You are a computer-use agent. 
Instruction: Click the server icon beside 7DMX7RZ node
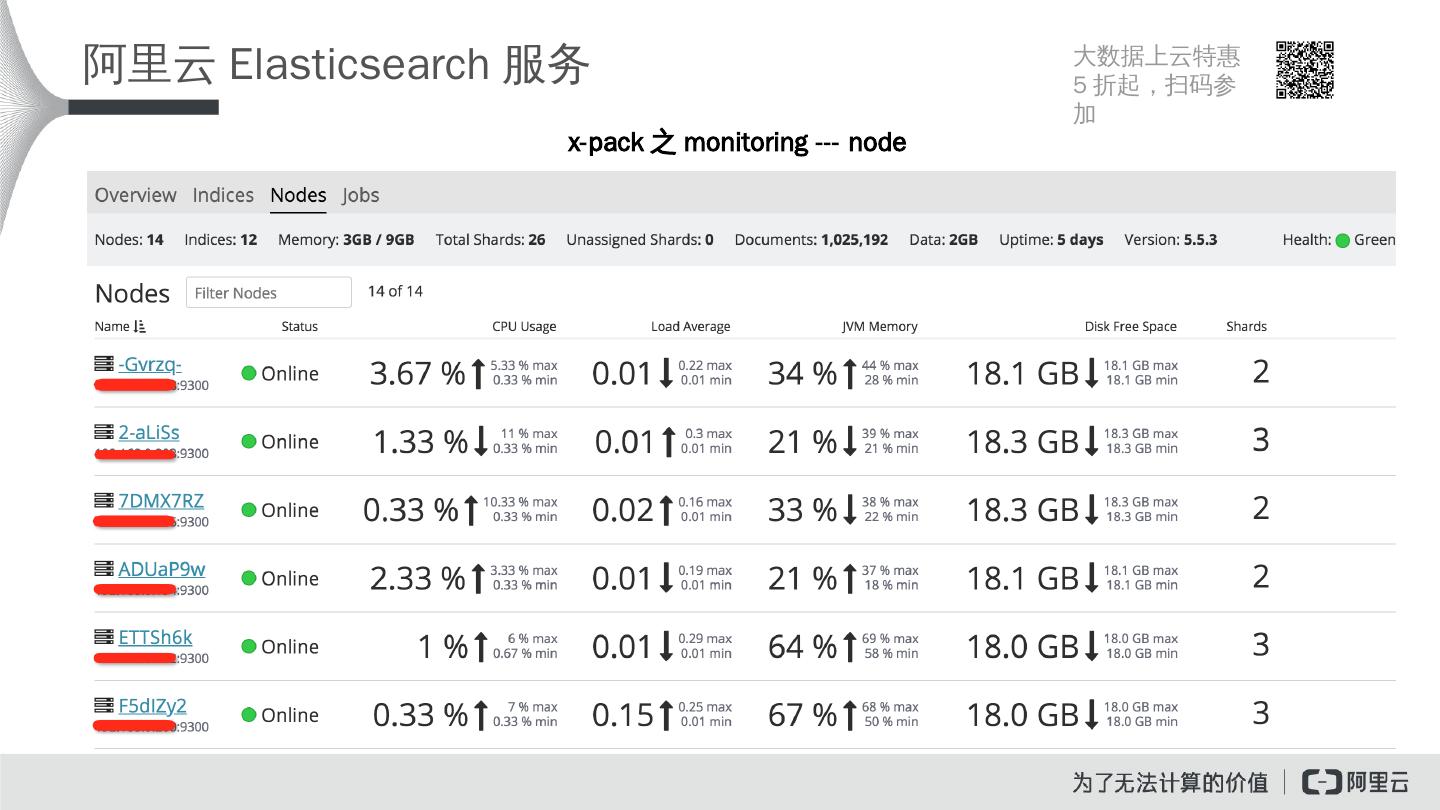coord(103,500)
